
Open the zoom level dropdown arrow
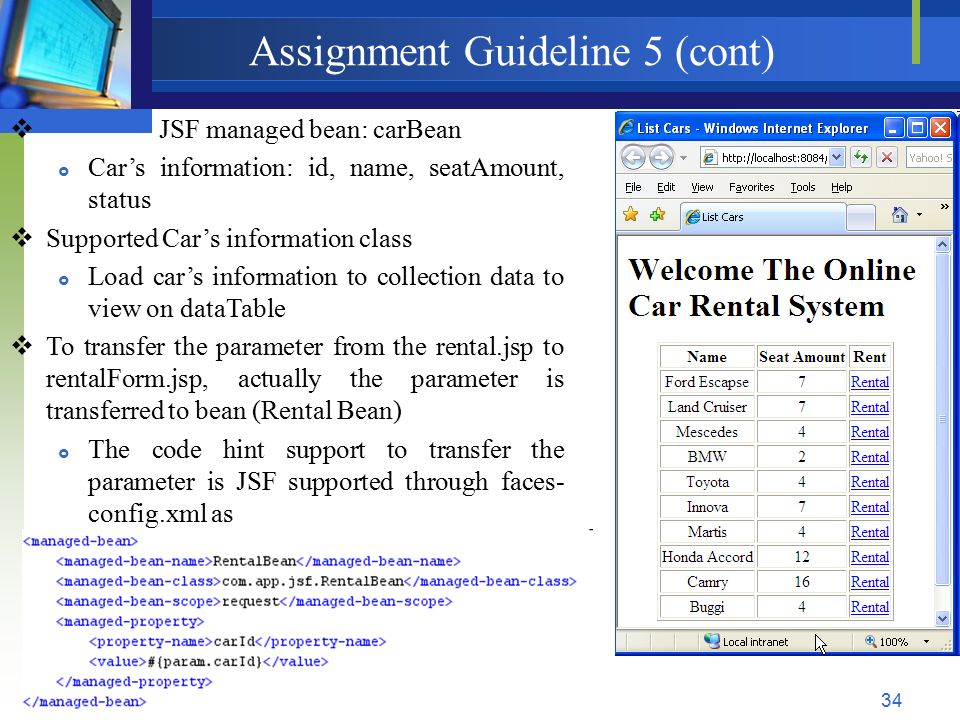point(926,642)
